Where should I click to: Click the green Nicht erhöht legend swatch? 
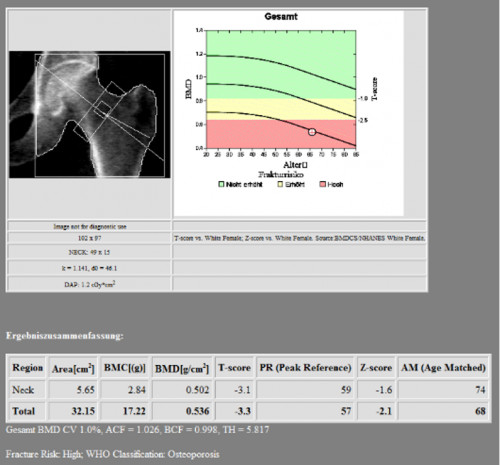[221, 184]
